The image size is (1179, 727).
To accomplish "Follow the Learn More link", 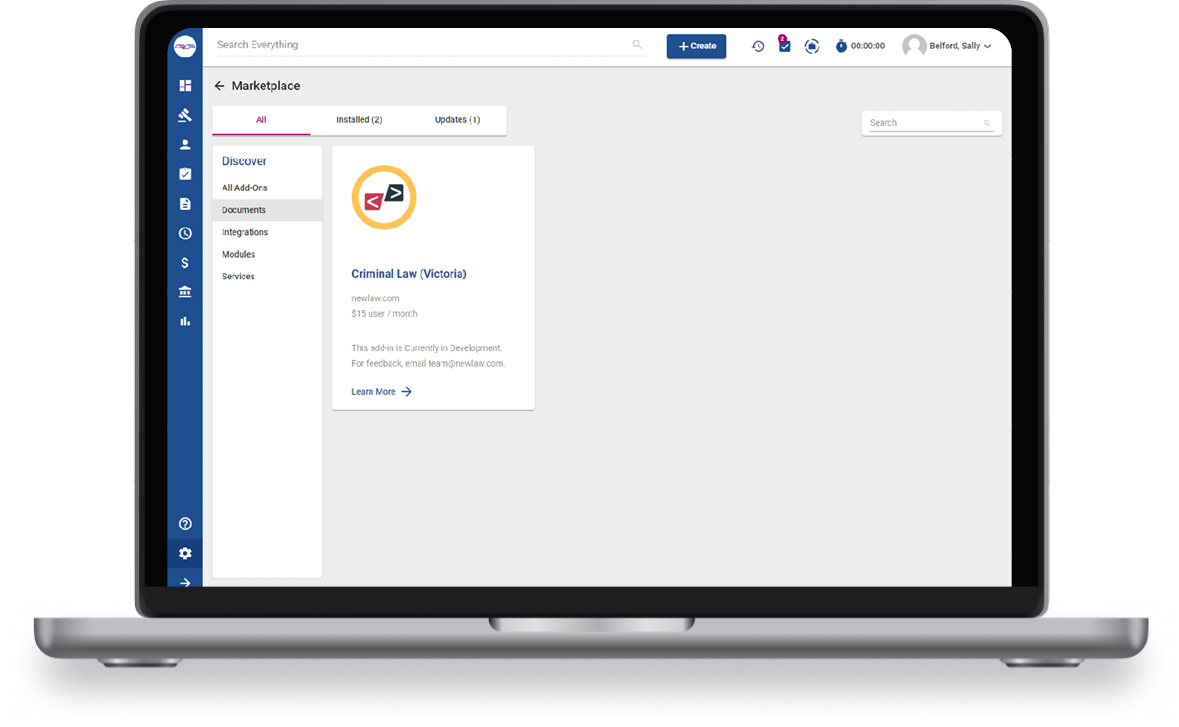I will click(381, 392).
